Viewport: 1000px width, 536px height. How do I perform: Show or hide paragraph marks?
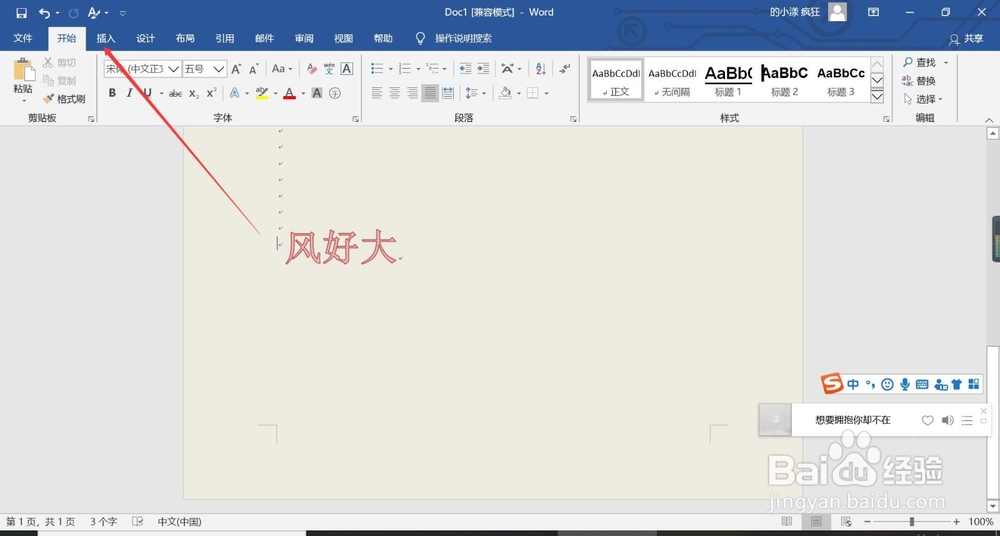tap(564, 69)
